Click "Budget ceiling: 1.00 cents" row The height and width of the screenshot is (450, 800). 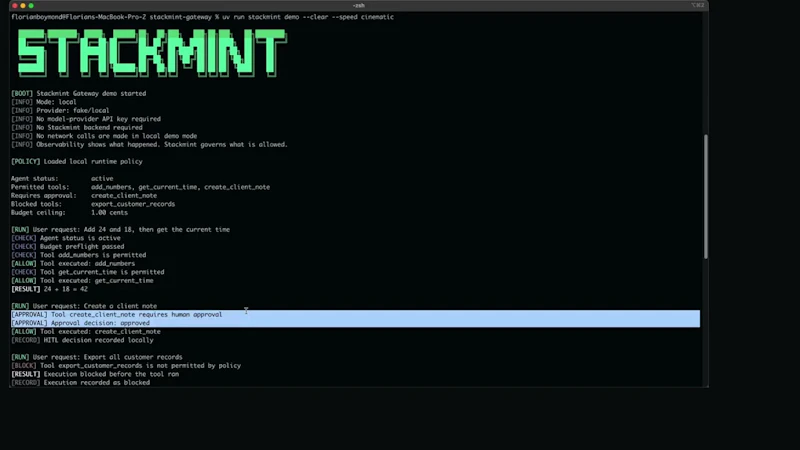click(x=69, y=213)
